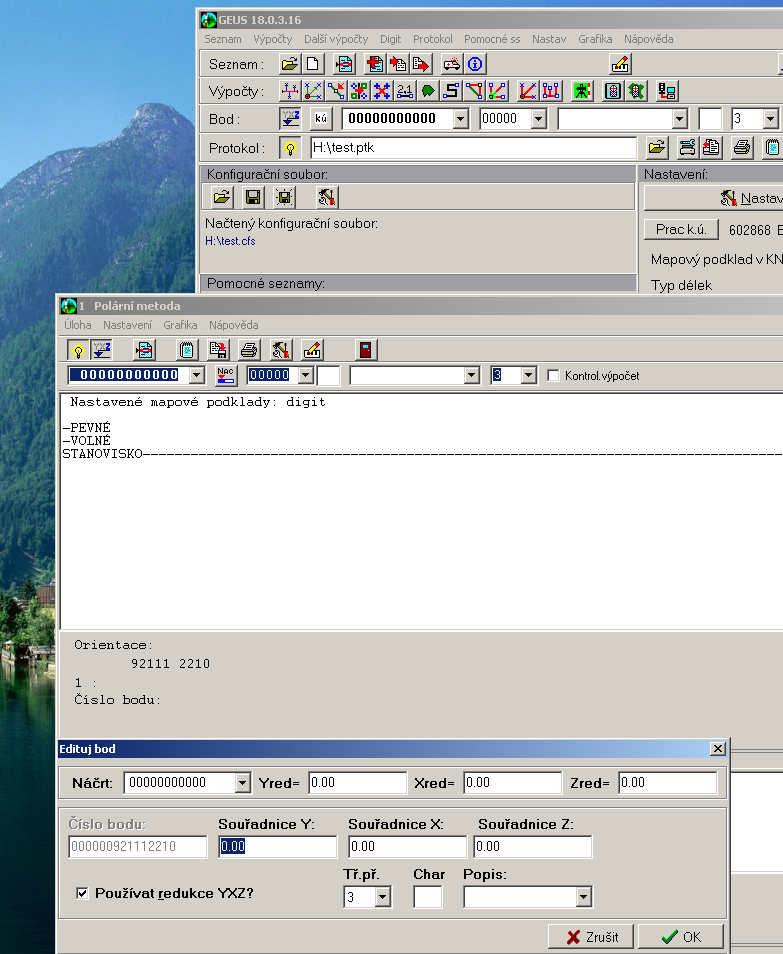This screenshot has width=783, height=954.
Task: Expand the Popis dropdown list
Action: pyautogui.click(x=584, y=897)
